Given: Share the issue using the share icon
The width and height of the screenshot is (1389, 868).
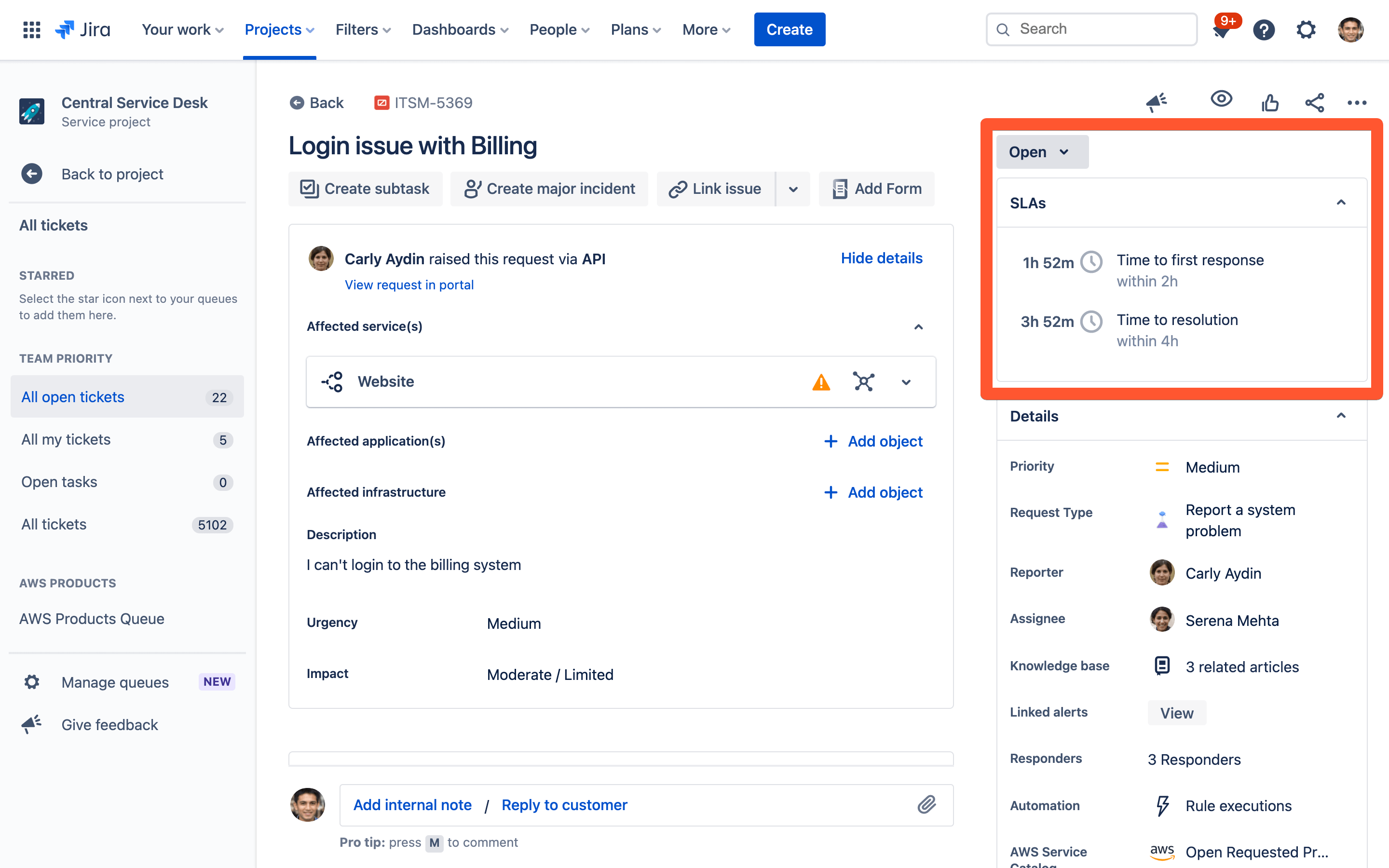Looking at the screenshot, I should (x=1314, y=102).
